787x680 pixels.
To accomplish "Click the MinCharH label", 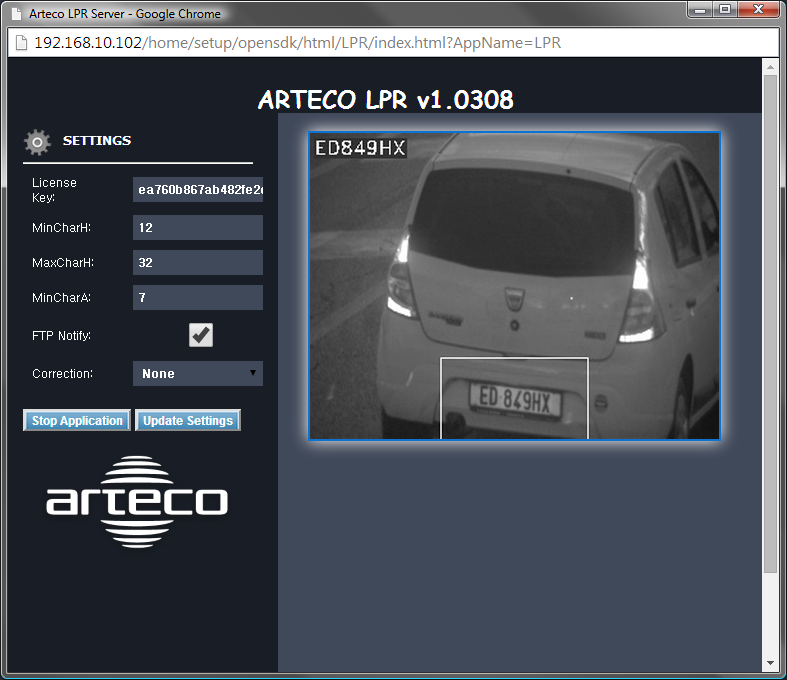I will click(61, 228).
